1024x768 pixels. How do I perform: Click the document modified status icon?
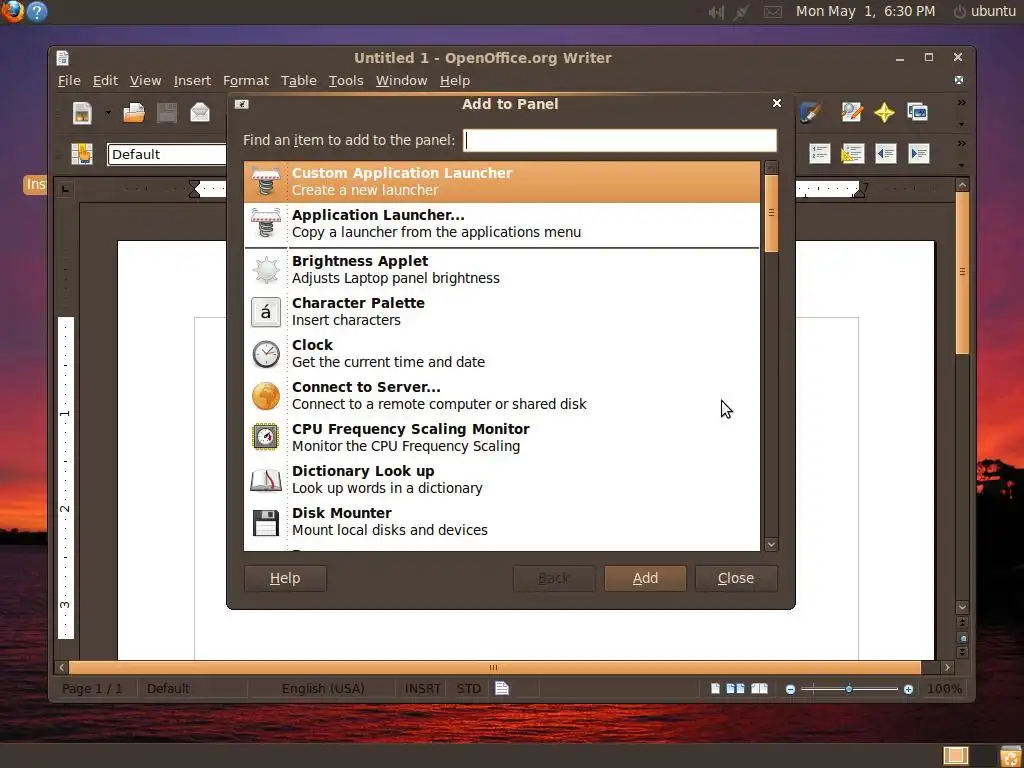[x=502, y=688]
